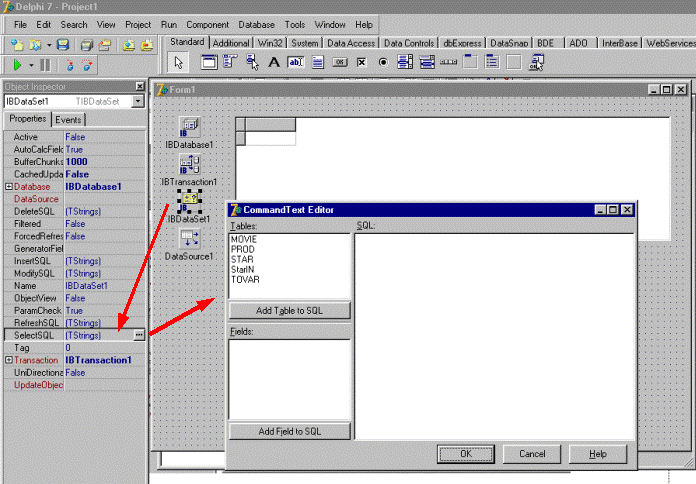
Task: Pick the ComboBox component
Action: point(427,62)
